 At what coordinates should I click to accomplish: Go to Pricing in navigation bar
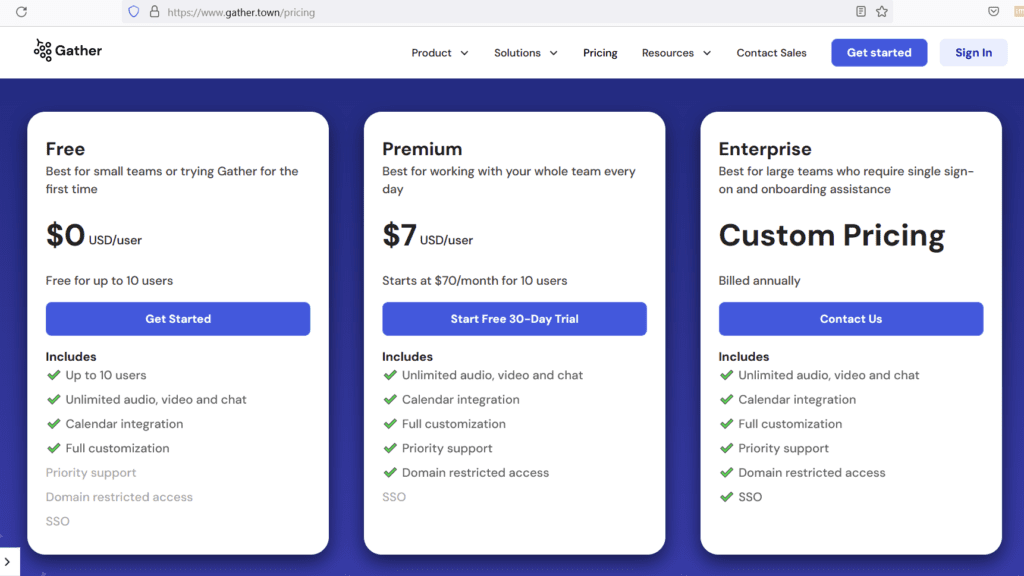(x=600, y=53)
